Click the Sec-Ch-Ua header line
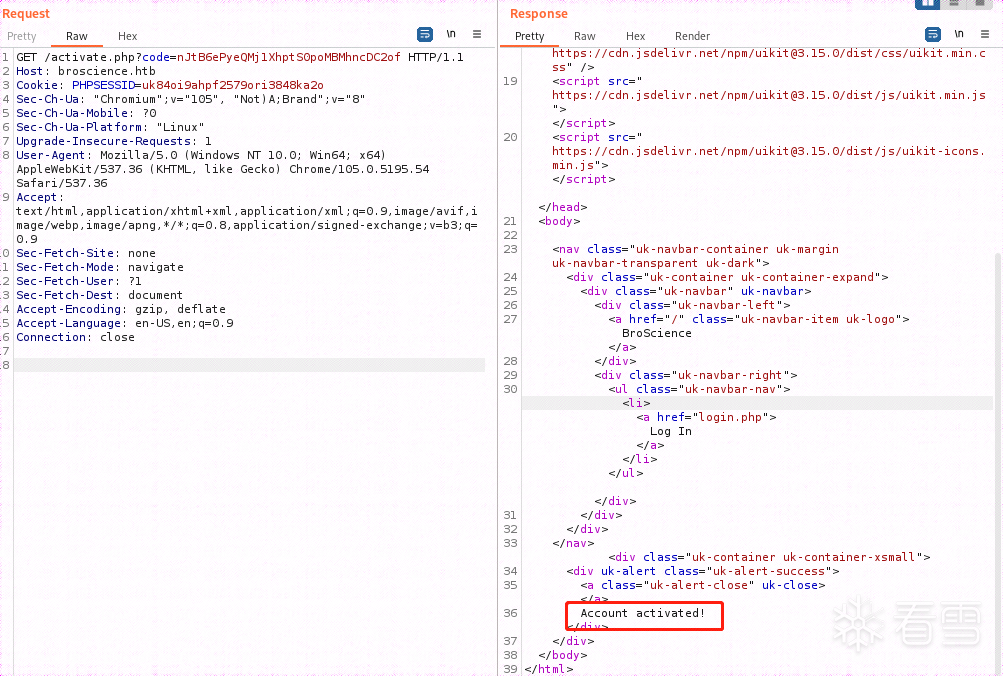Screen dimensions: 1003x676 pyautogui.click(x=191, y=99)
